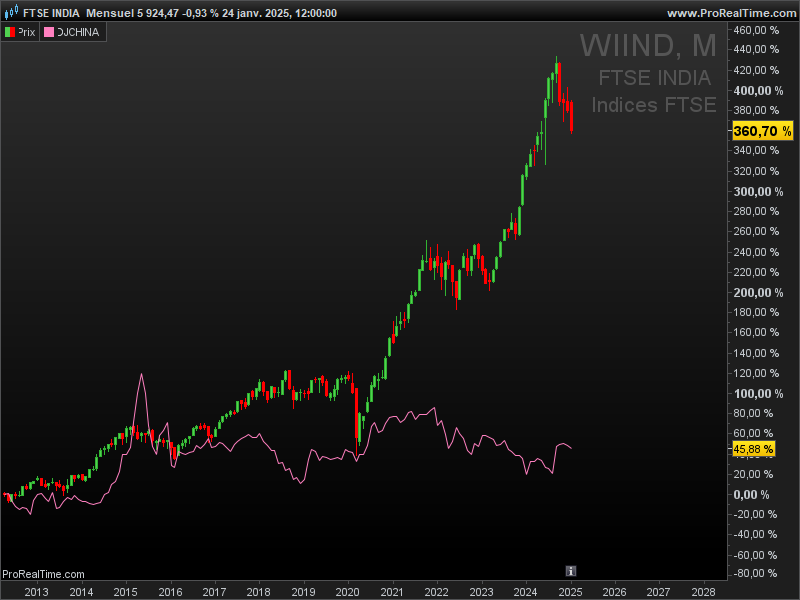Click the 2024 label on the time axis
Screen dimensions: 800x600
[526, 592]
